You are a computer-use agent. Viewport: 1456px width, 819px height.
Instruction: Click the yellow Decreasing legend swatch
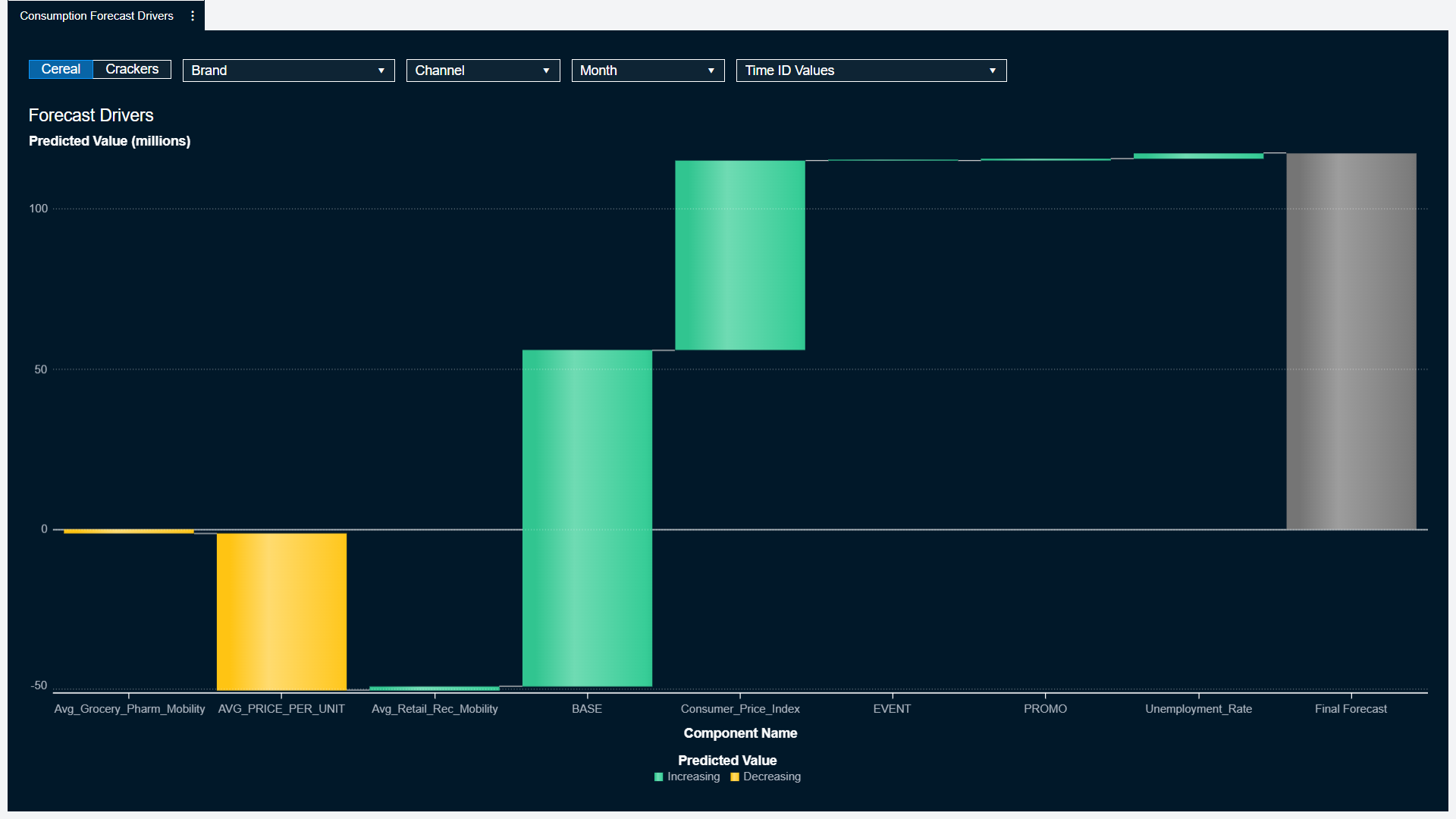(733, 777)
